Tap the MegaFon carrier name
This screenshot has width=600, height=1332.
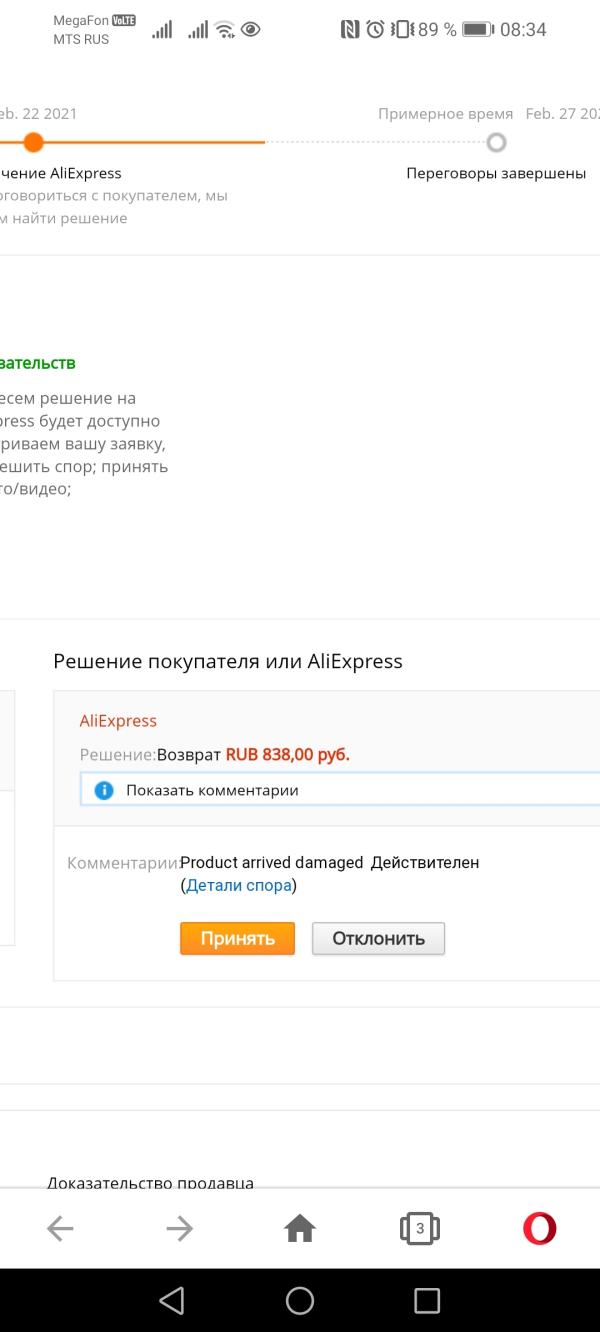tap(80, 20)
